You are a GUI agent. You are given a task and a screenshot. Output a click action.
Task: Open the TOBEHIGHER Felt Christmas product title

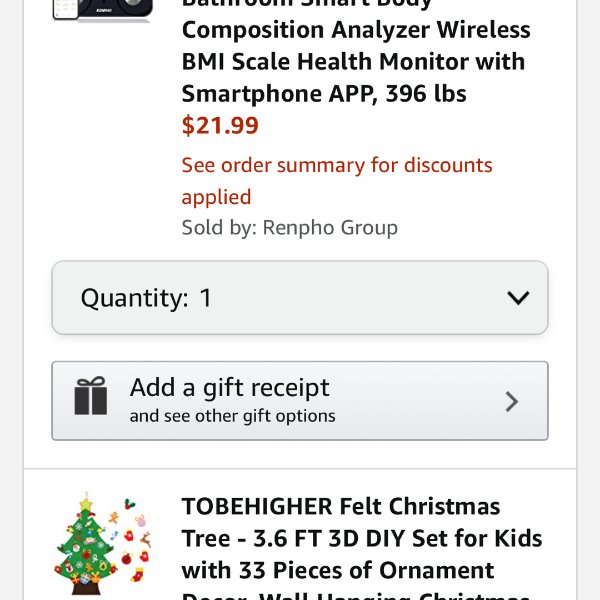point(341,506)
